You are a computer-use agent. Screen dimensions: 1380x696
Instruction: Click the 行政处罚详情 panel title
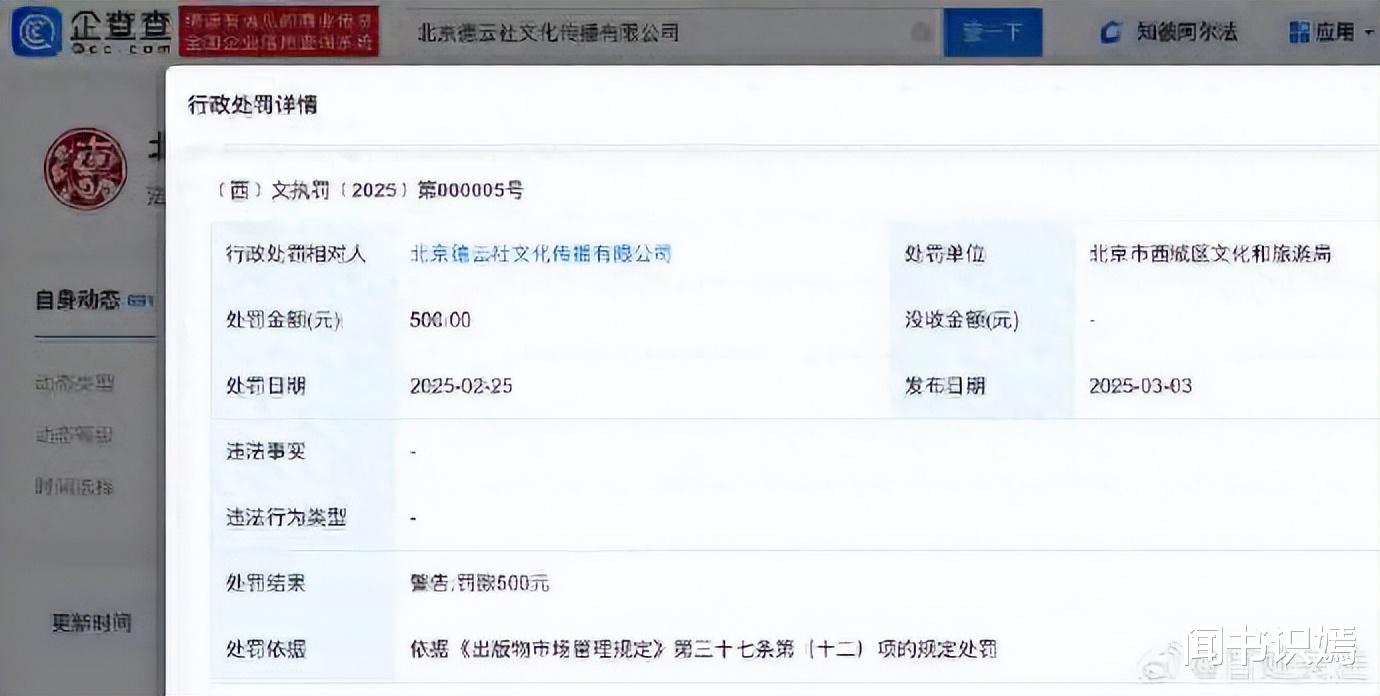(251, 104)
